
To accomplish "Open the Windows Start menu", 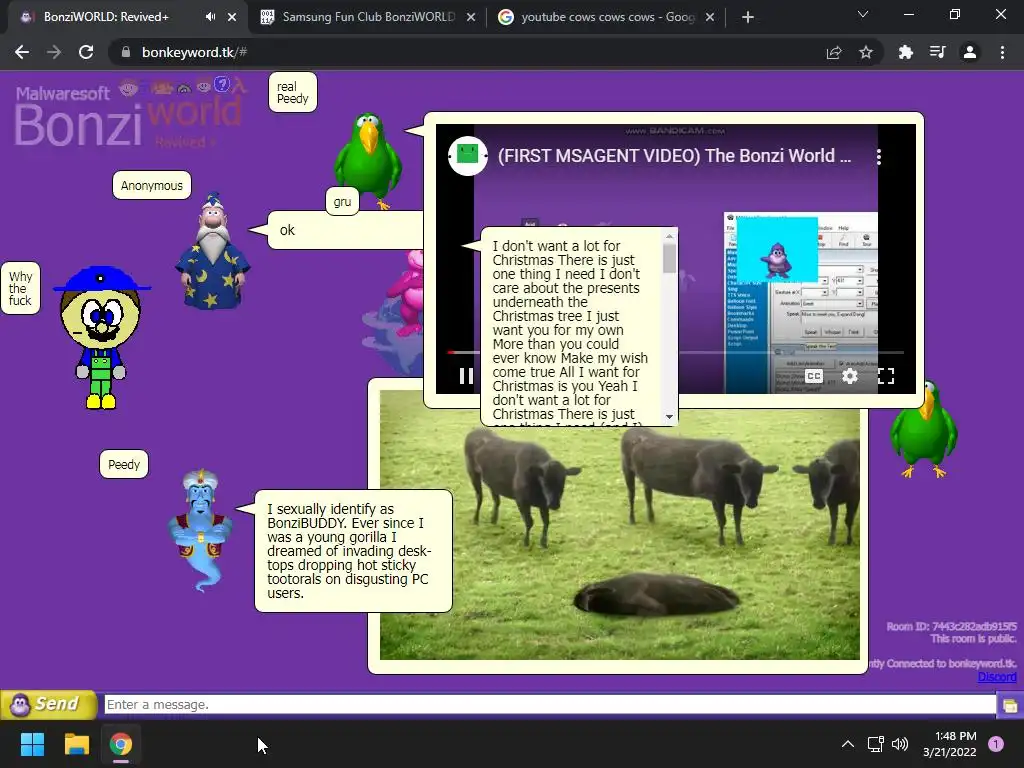I will coord(32,744).
